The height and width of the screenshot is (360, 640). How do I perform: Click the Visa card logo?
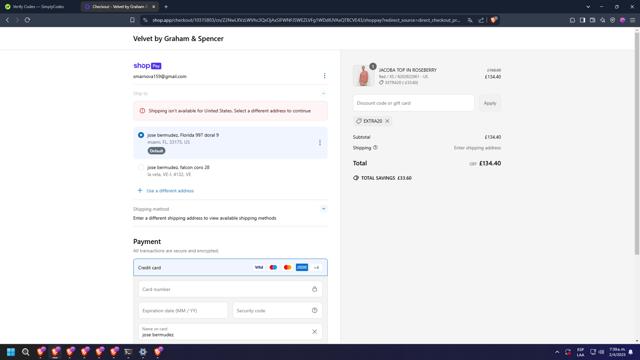coord(259,267)
